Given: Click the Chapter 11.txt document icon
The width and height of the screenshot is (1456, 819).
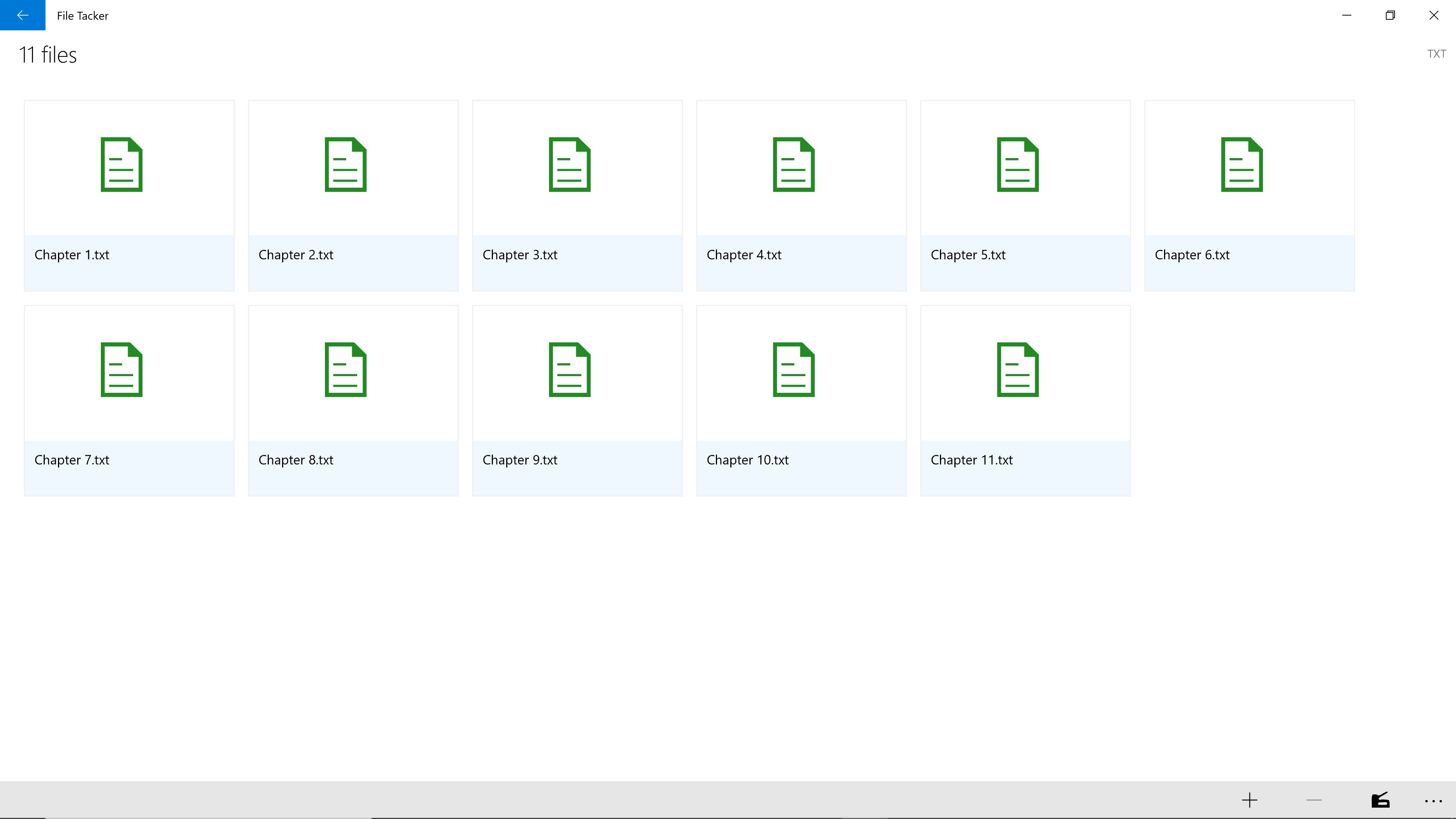Looking at the screenshot, I should (1018, 370).
